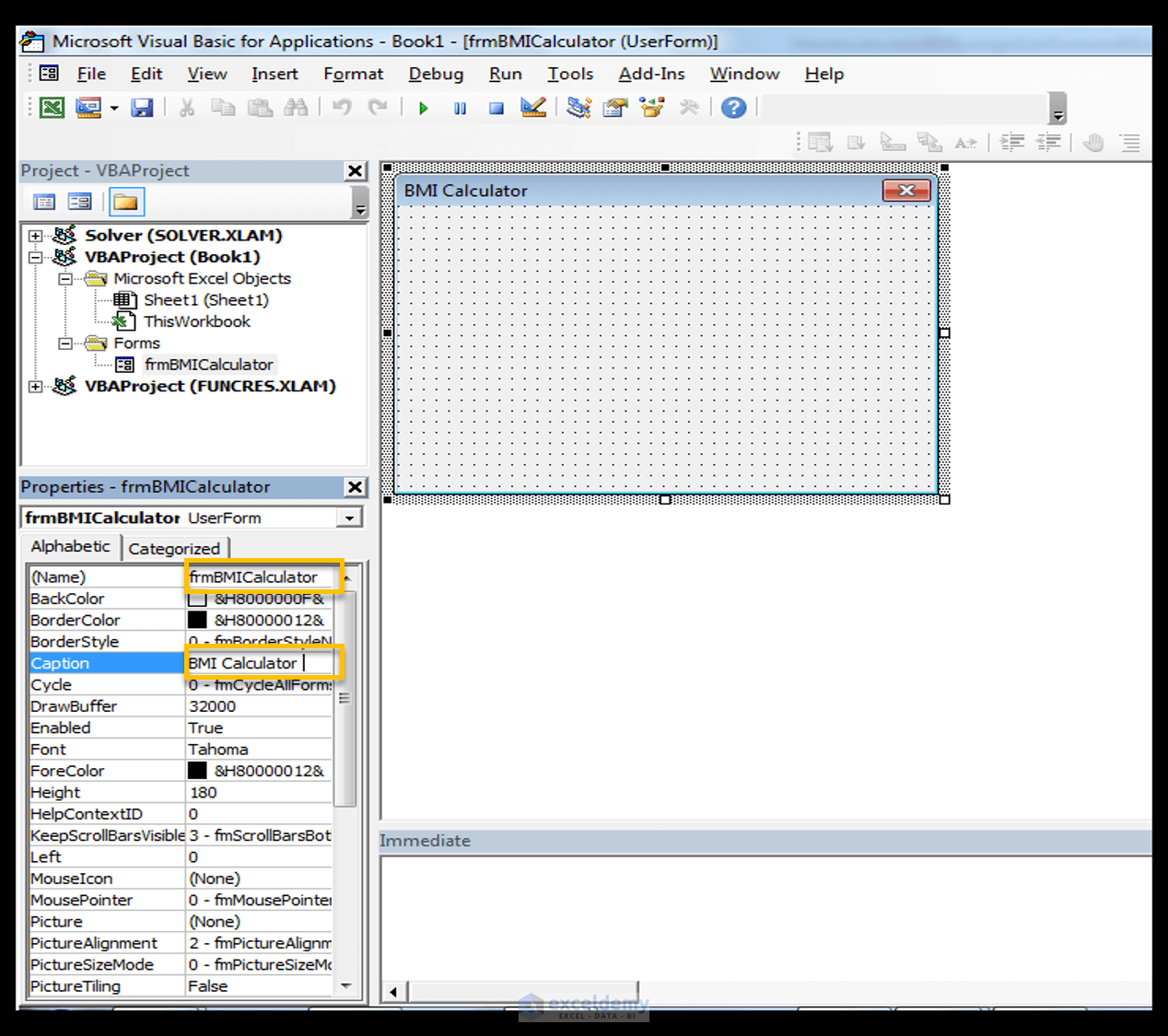Image resolution: width=1168 pixels, height=1036 pixels.
Task: Open the Object Browser icon
Action: click(x=652, y=108)
